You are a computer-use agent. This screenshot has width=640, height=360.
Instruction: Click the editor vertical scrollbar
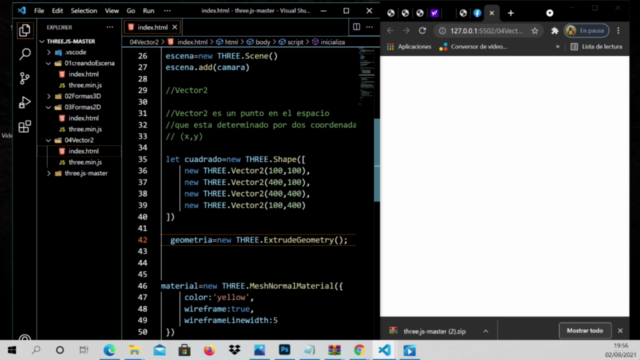(377, 160)
